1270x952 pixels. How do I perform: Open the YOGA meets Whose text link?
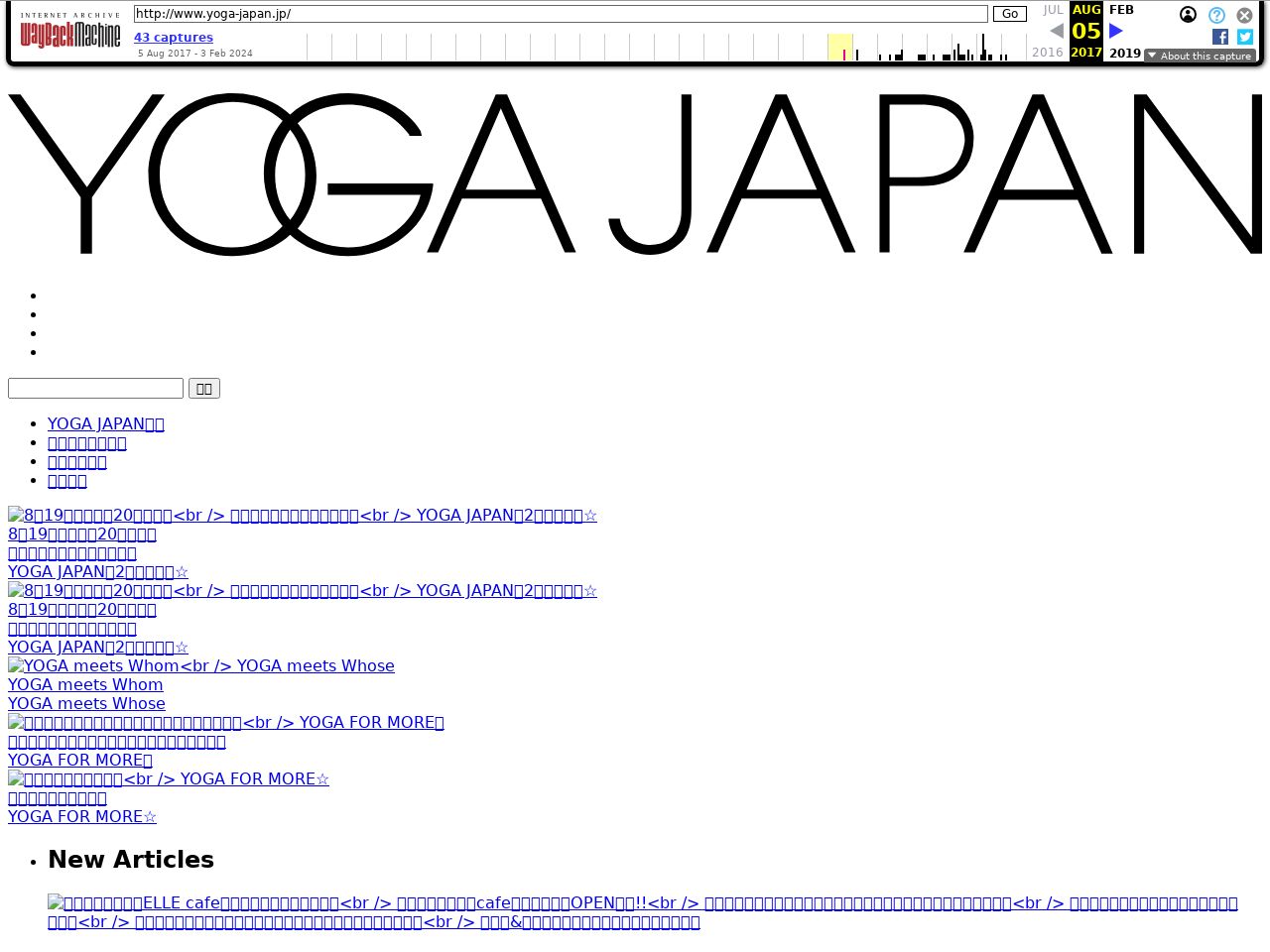pos(86,703)
